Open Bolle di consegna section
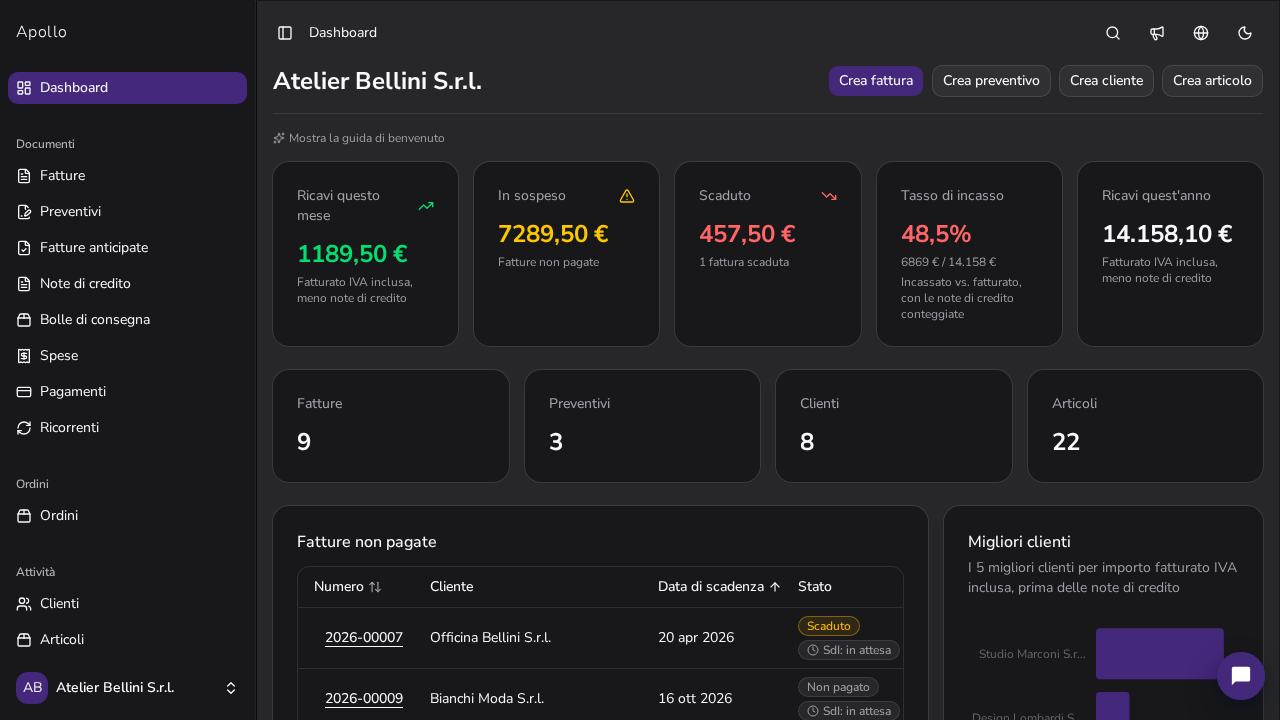The image size is (1280, 720). [127, 320]
